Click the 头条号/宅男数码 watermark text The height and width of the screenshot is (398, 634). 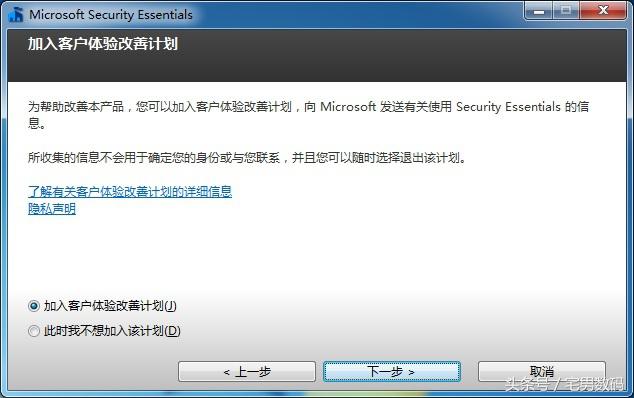(564, 384)
